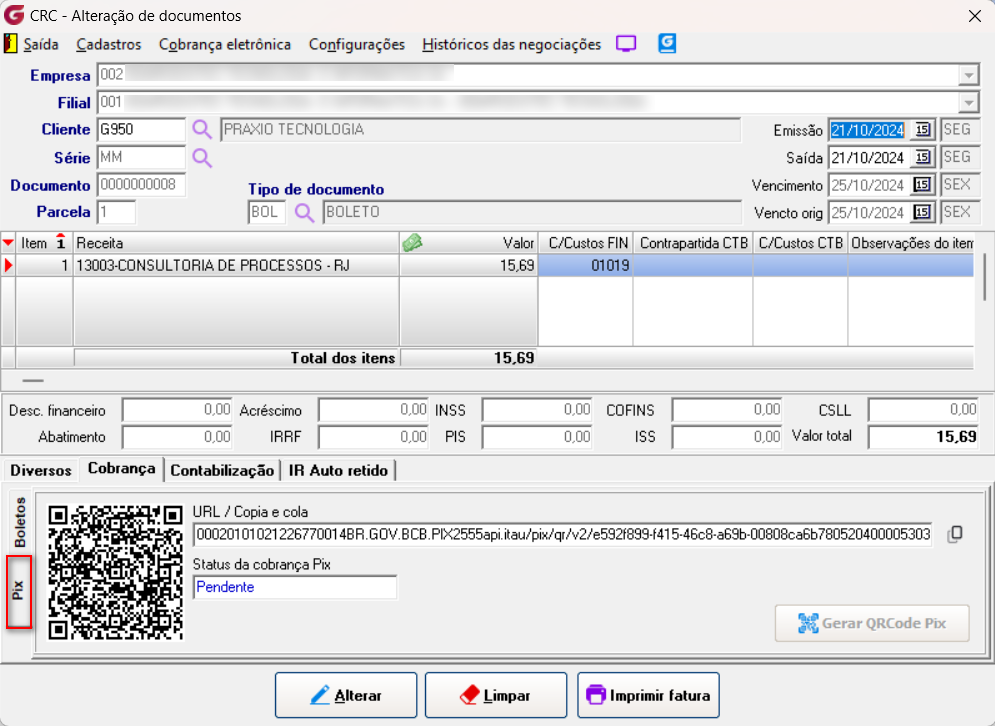
Task: Click the Receita column header
Action: click(236, 243)
